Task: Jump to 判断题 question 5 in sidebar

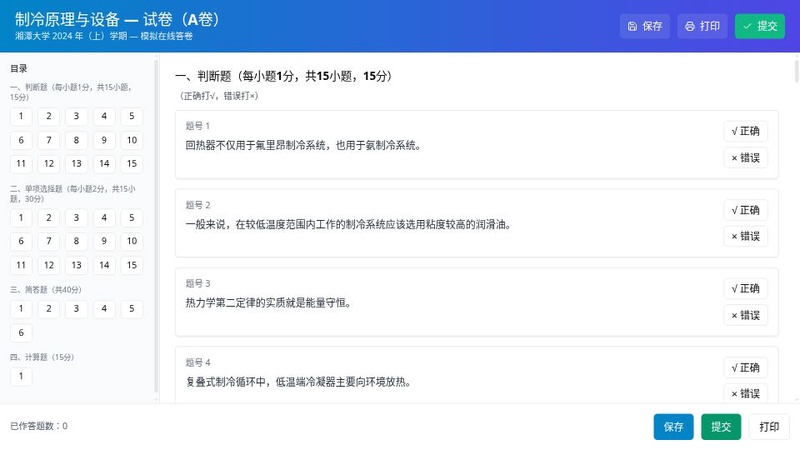Action: tap(132, 116)
